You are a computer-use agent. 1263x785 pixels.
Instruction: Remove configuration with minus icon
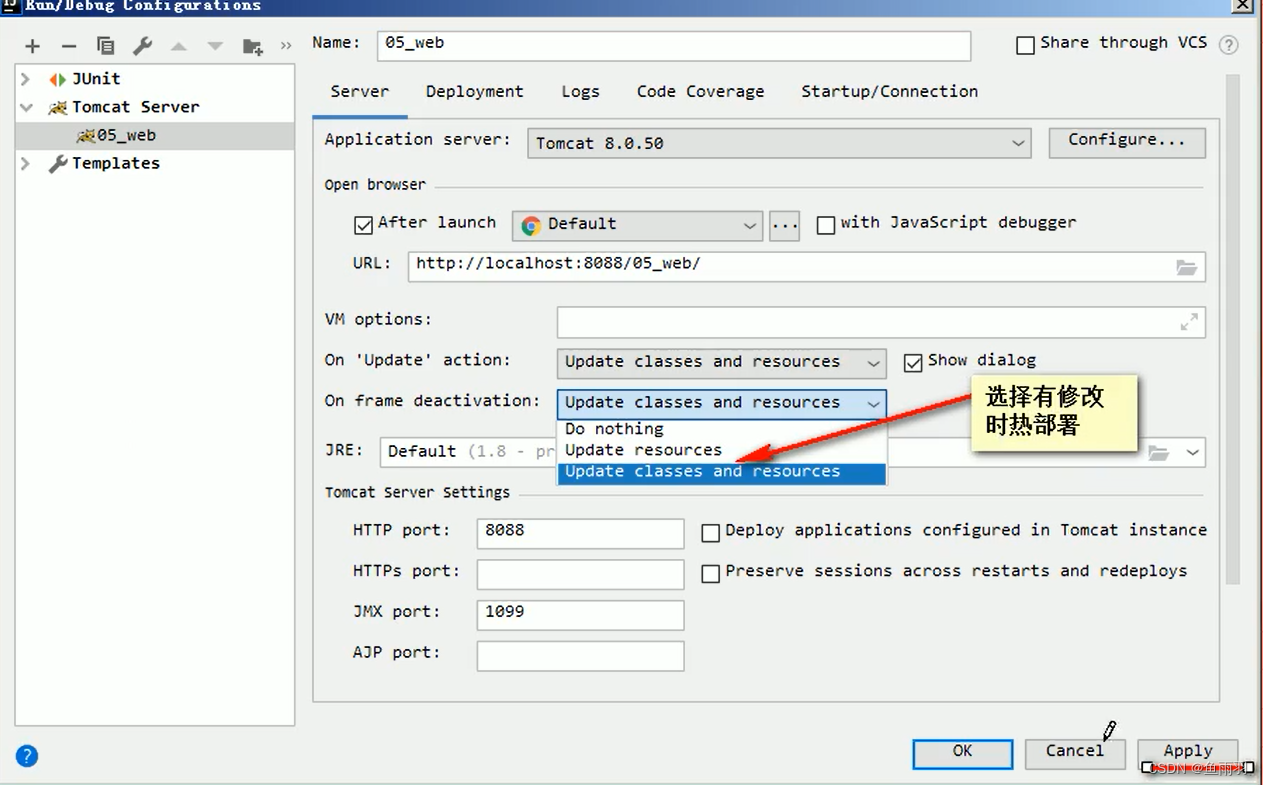pos(69,46)
